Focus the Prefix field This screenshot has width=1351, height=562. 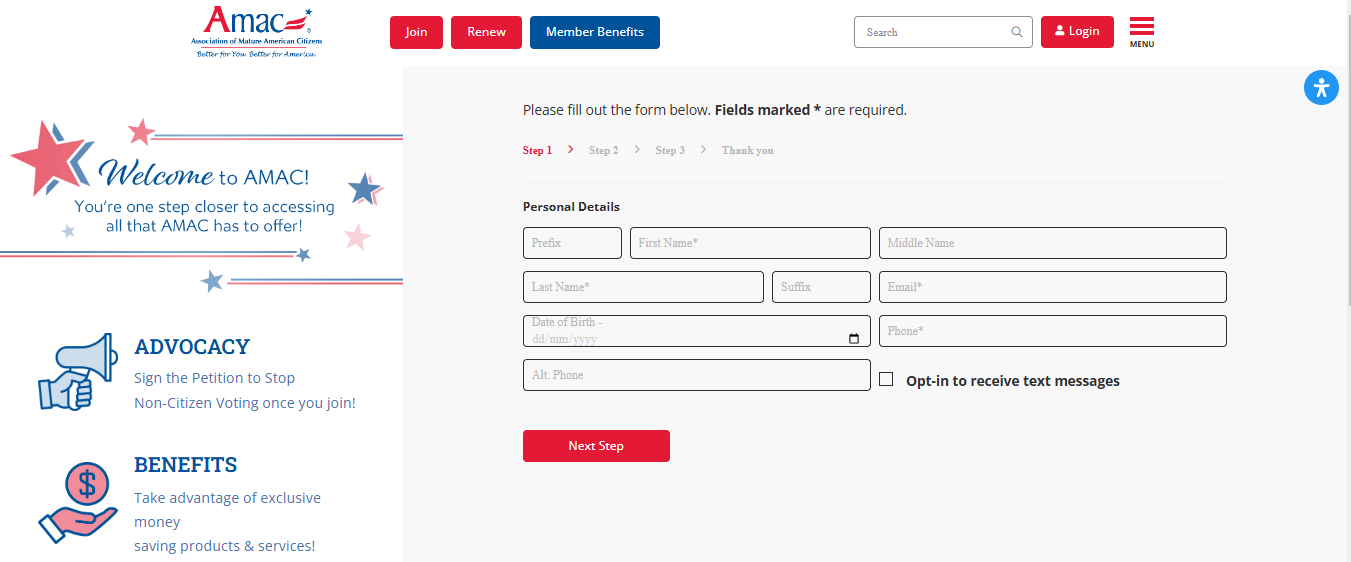(572, 243)
